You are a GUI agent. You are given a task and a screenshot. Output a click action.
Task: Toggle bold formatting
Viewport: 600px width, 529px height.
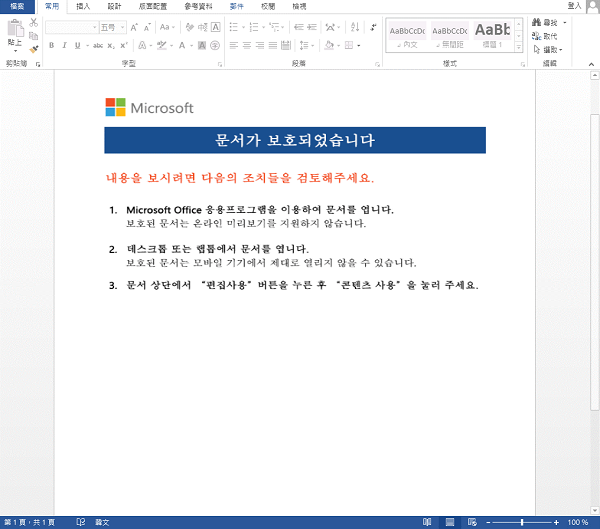coord(51,46)
